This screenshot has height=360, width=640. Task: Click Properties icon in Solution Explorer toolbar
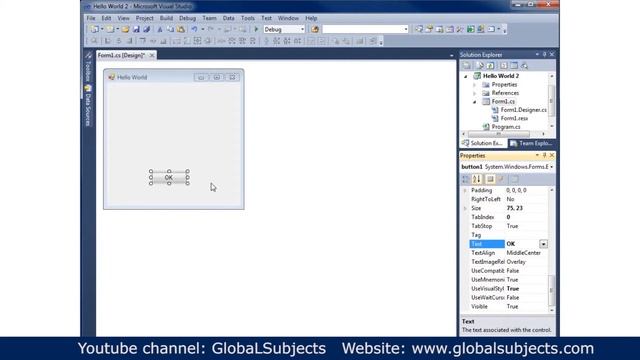[x=467, y=65]
